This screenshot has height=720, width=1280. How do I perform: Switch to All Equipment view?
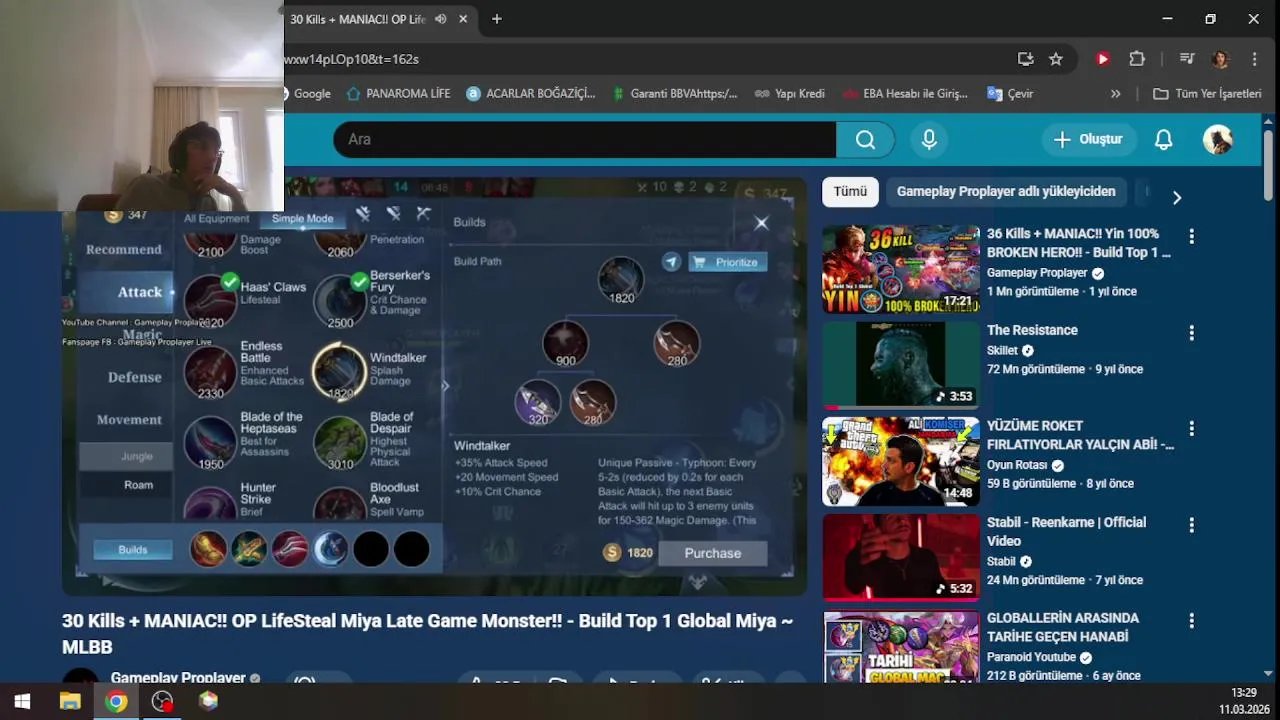click(x=216, y=218)
